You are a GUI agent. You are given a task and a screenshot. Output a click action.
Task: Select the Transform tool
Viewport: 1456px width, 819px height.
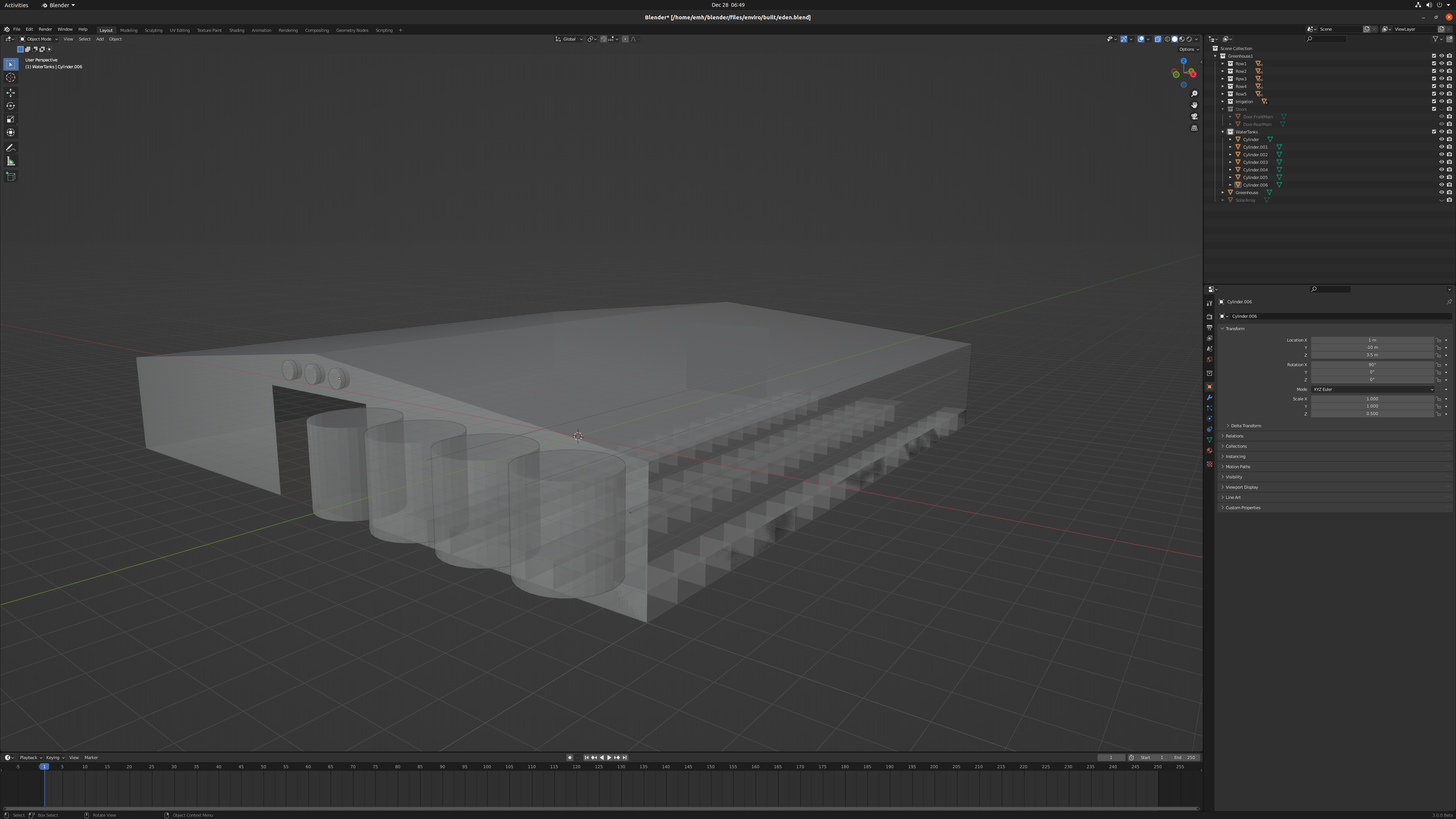click(x=11, y=132)
